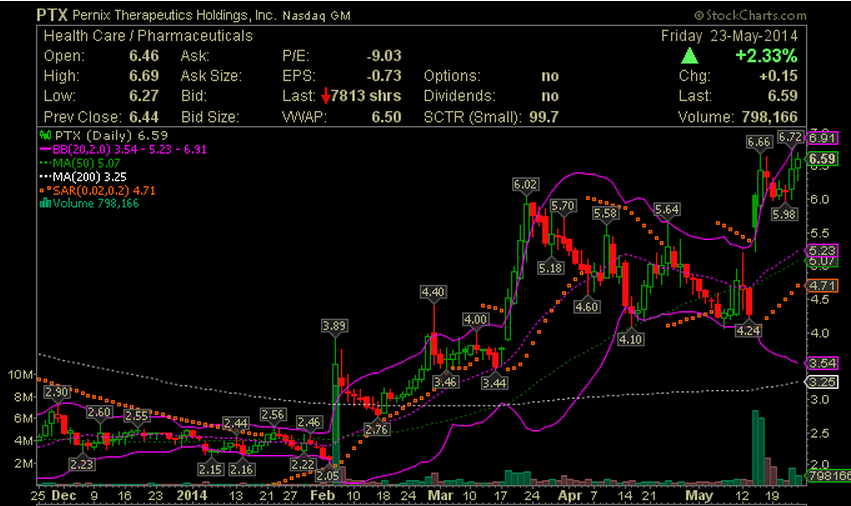Click the PTX ticker symbol title
851x506 pixels.
52,15
